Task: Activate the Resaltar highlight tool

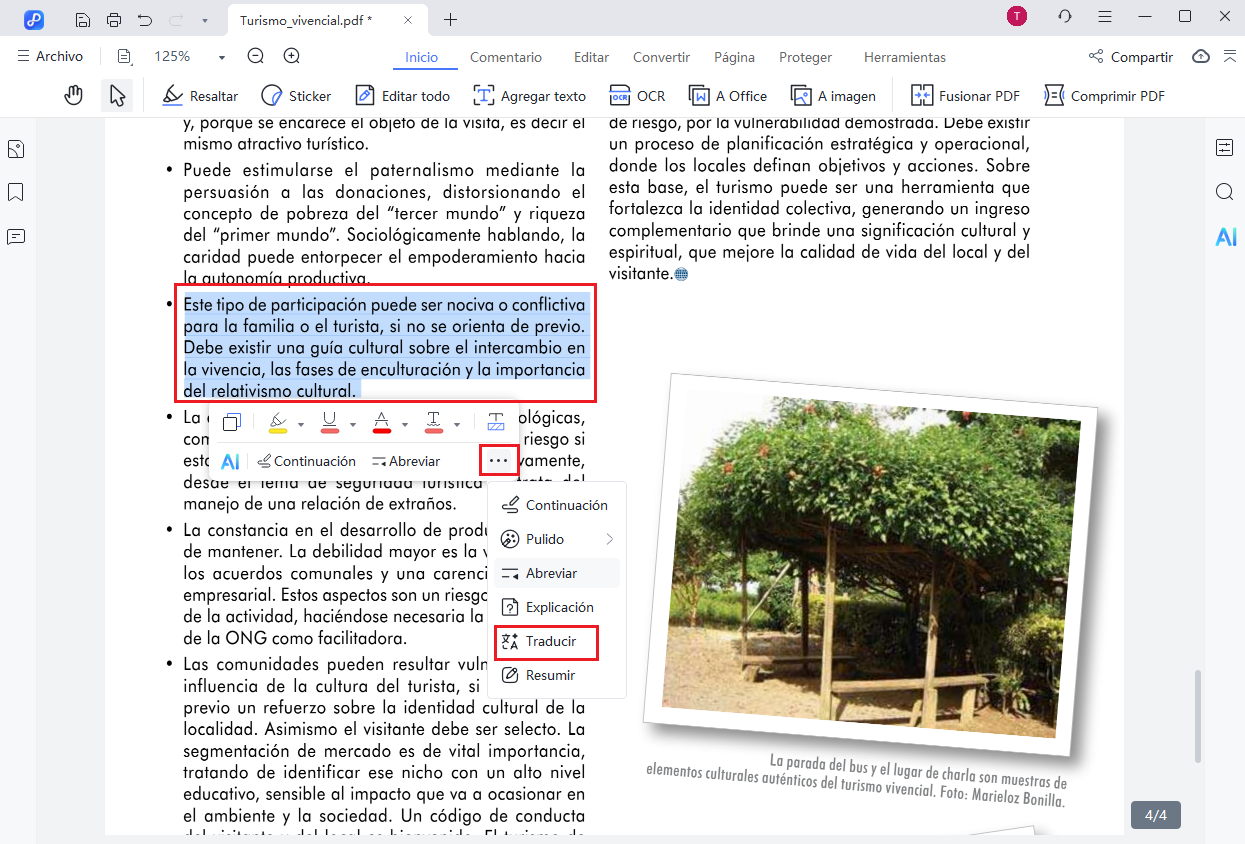Action: [199, 95]
